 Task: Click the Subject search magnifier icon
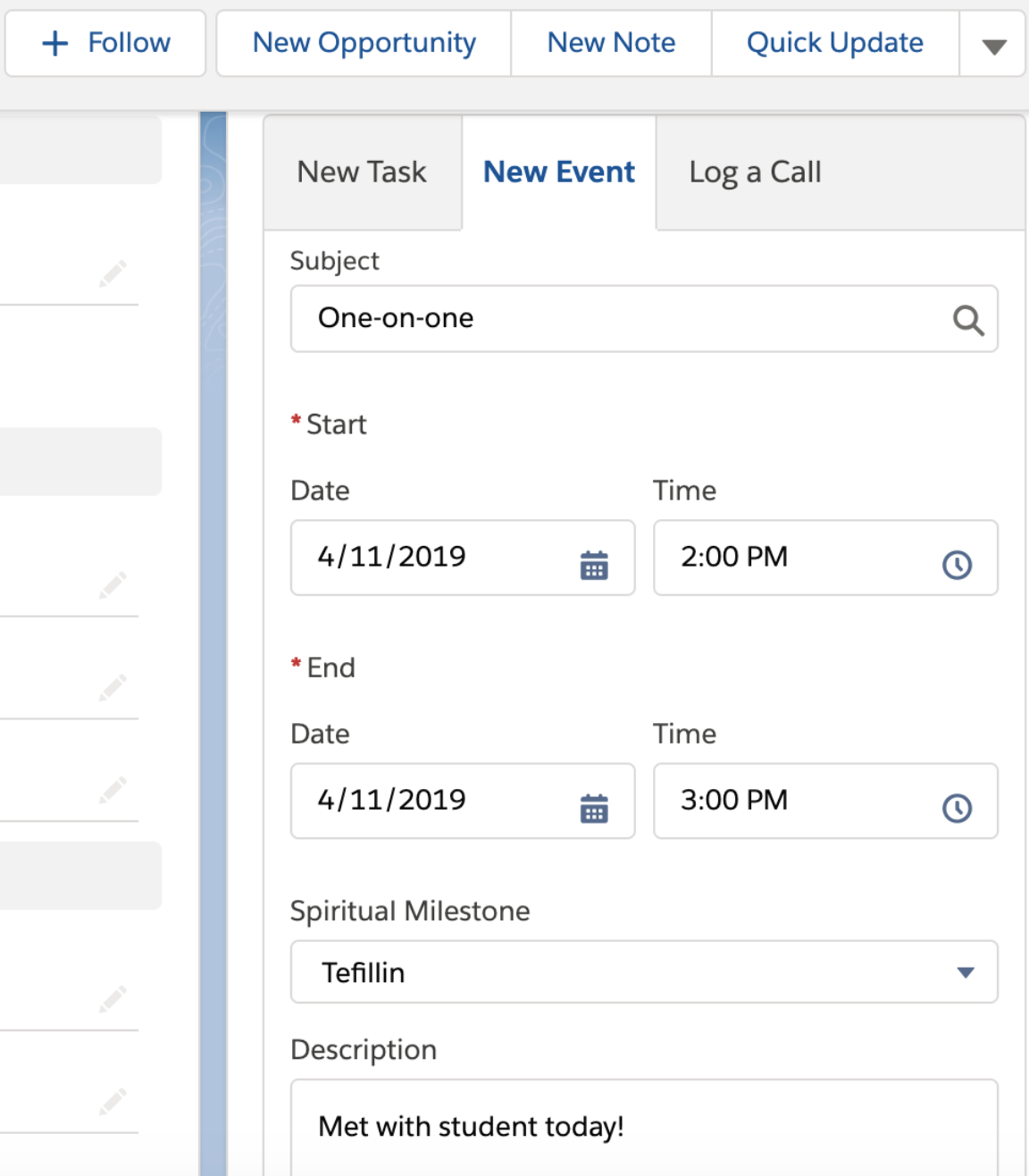pyautogui.click(x=967, y=320)
